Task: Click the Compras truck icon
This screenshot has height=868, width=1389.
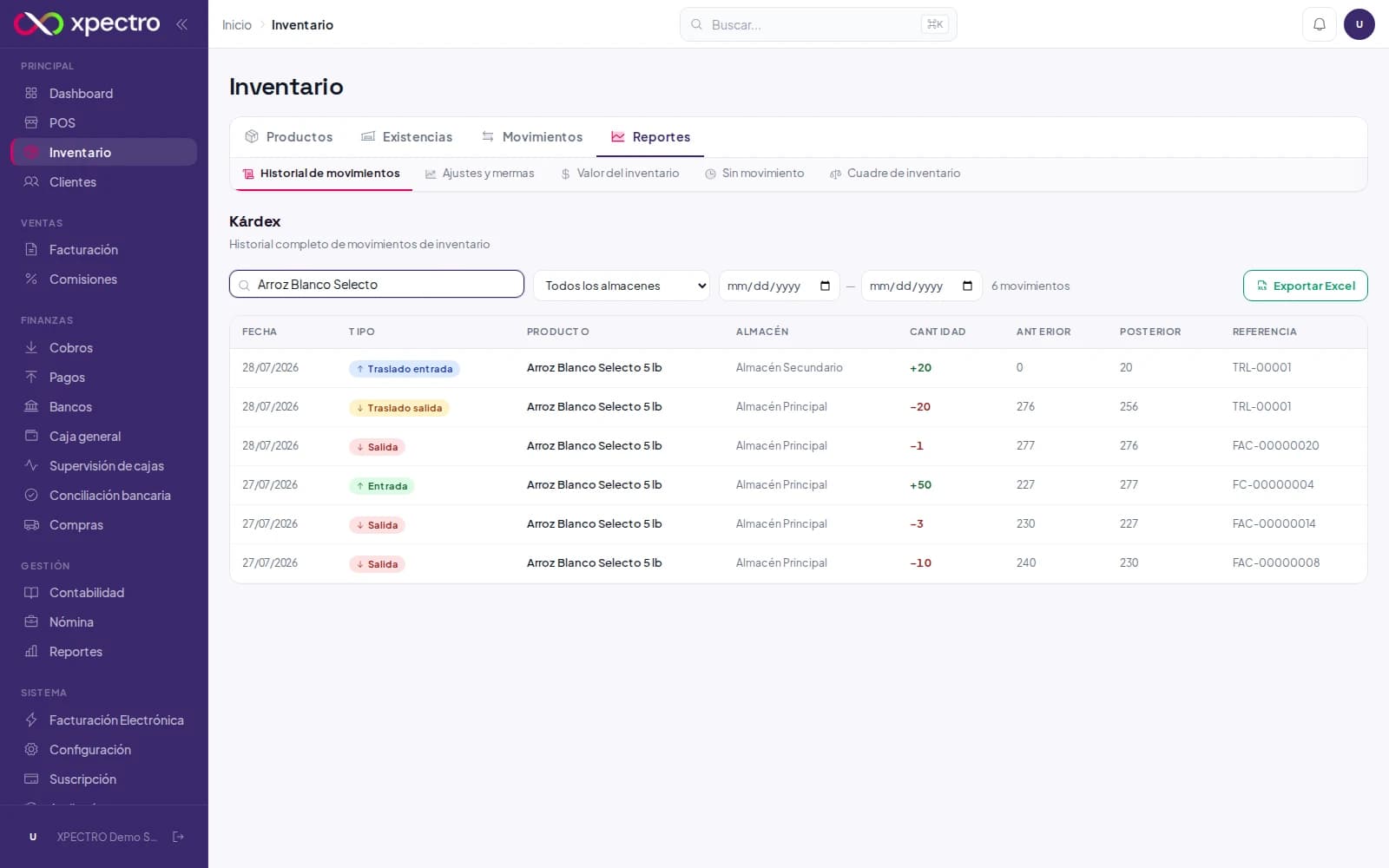Action: tap(31, 524)
